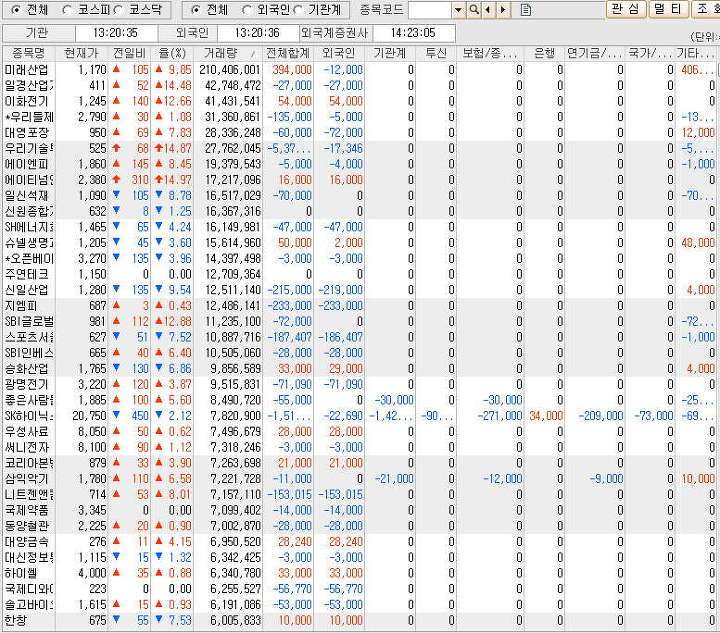Sort by 거래량 column header

[228, 53]
